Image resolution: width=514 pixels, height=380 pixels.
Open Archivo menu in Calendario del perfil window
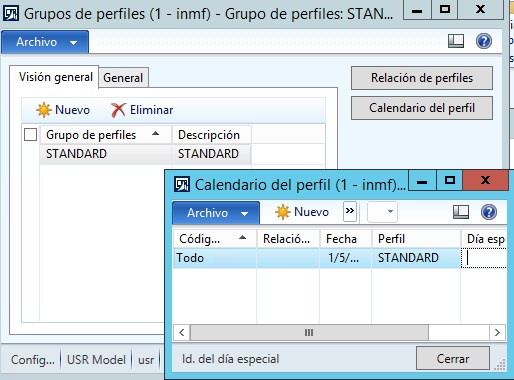[x=216, y=213]
